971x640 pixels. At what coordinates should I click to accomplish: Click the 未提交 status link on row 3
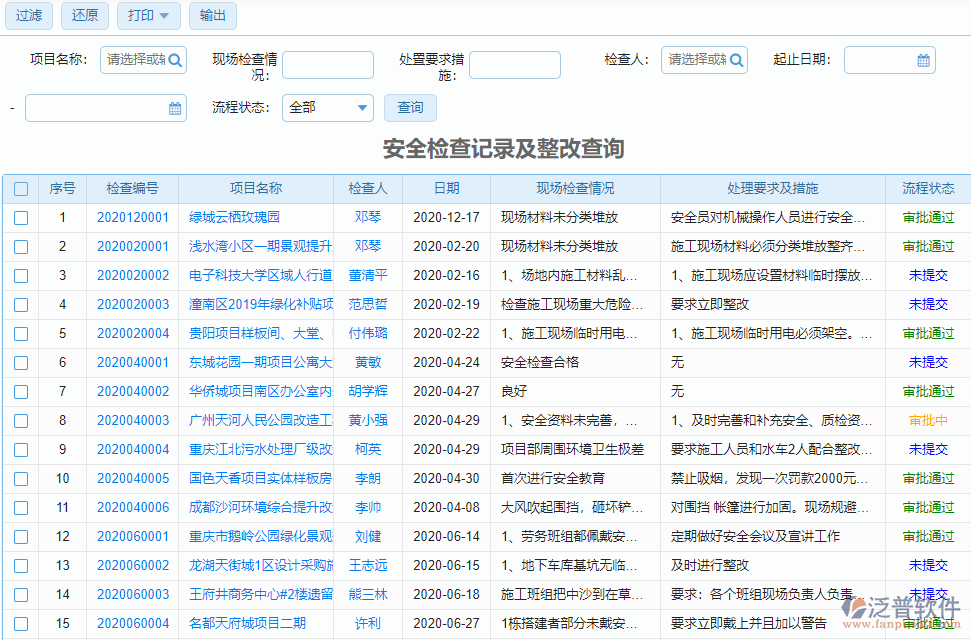[926, 275]
